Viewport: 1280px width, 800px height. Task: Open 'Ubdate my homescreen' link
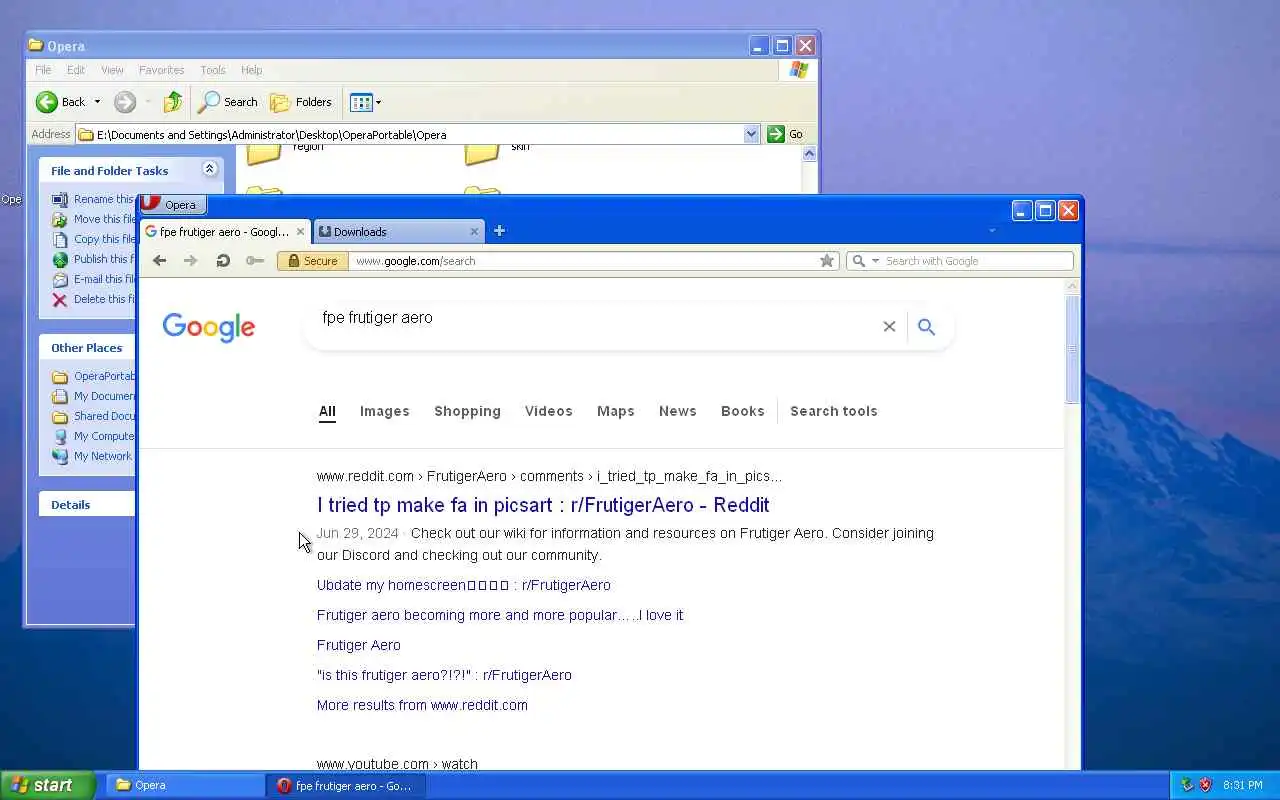(464, 585)
